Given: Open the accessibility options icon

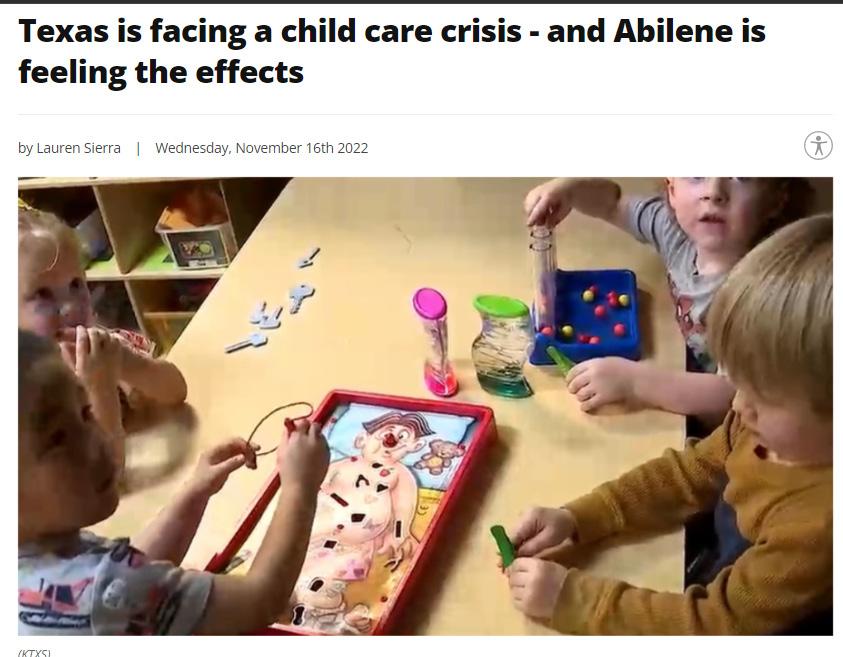Looking at the screenshot, I should click(x=818, y=146).
